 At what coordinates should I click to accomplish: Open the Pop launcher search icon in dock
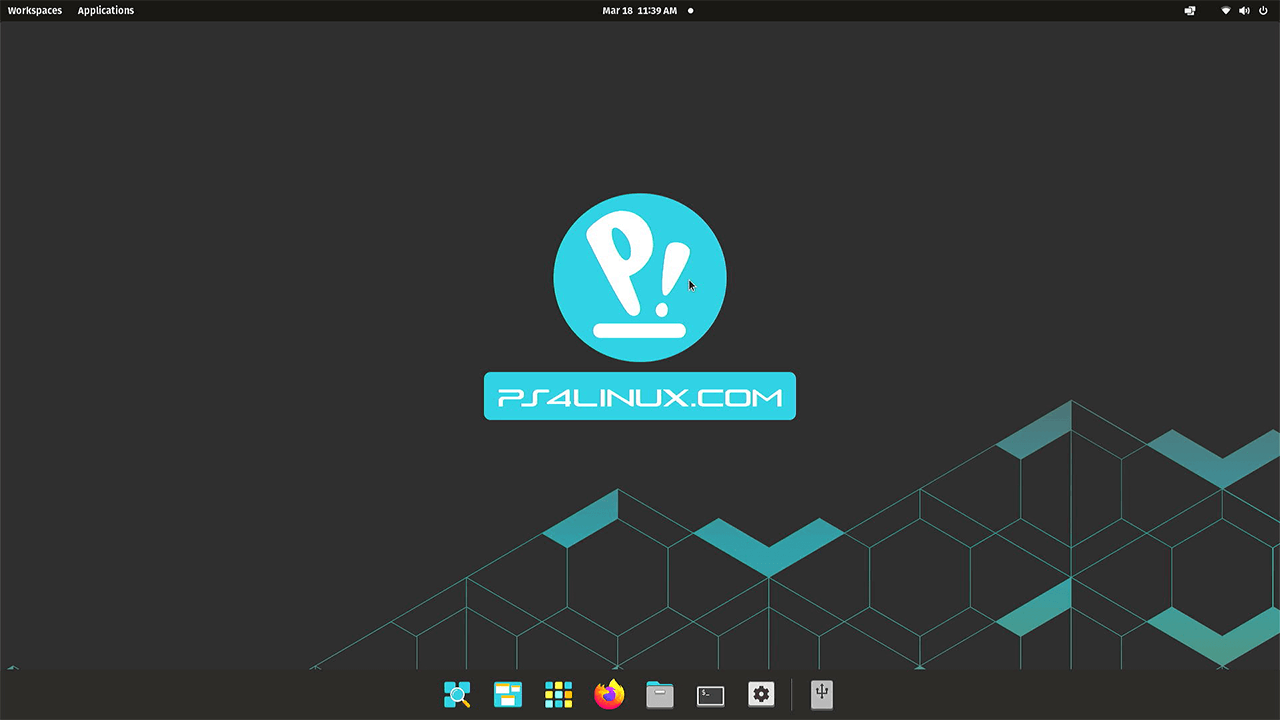pos(457,694)
